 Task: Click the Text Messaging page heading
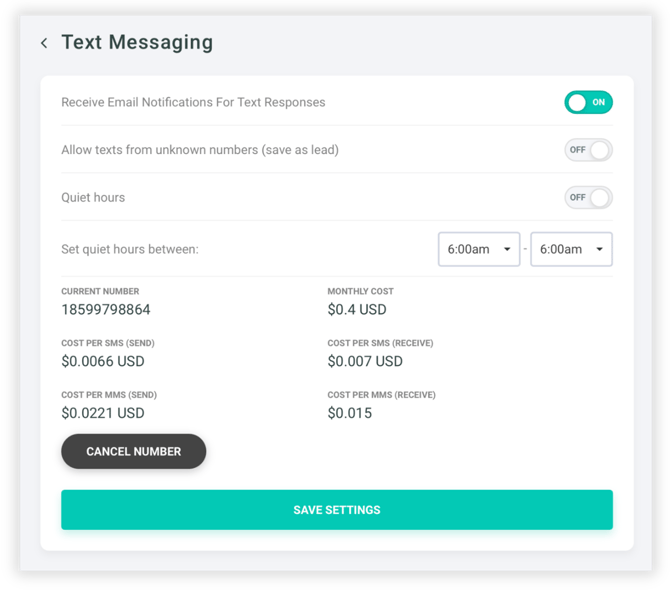click(137, 43)
